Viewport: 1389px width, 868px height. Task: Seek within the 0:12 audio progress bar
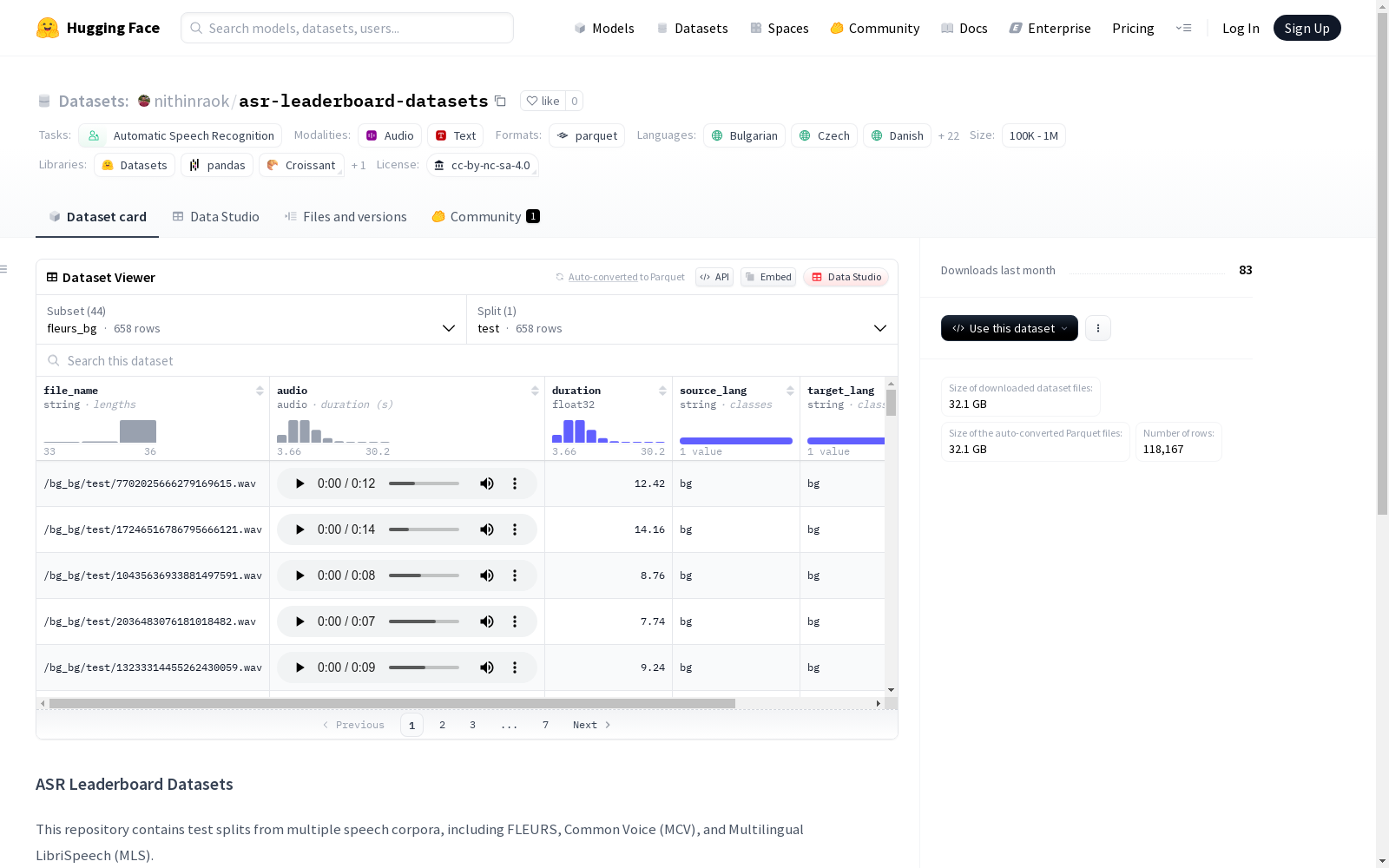pos(424,483)
